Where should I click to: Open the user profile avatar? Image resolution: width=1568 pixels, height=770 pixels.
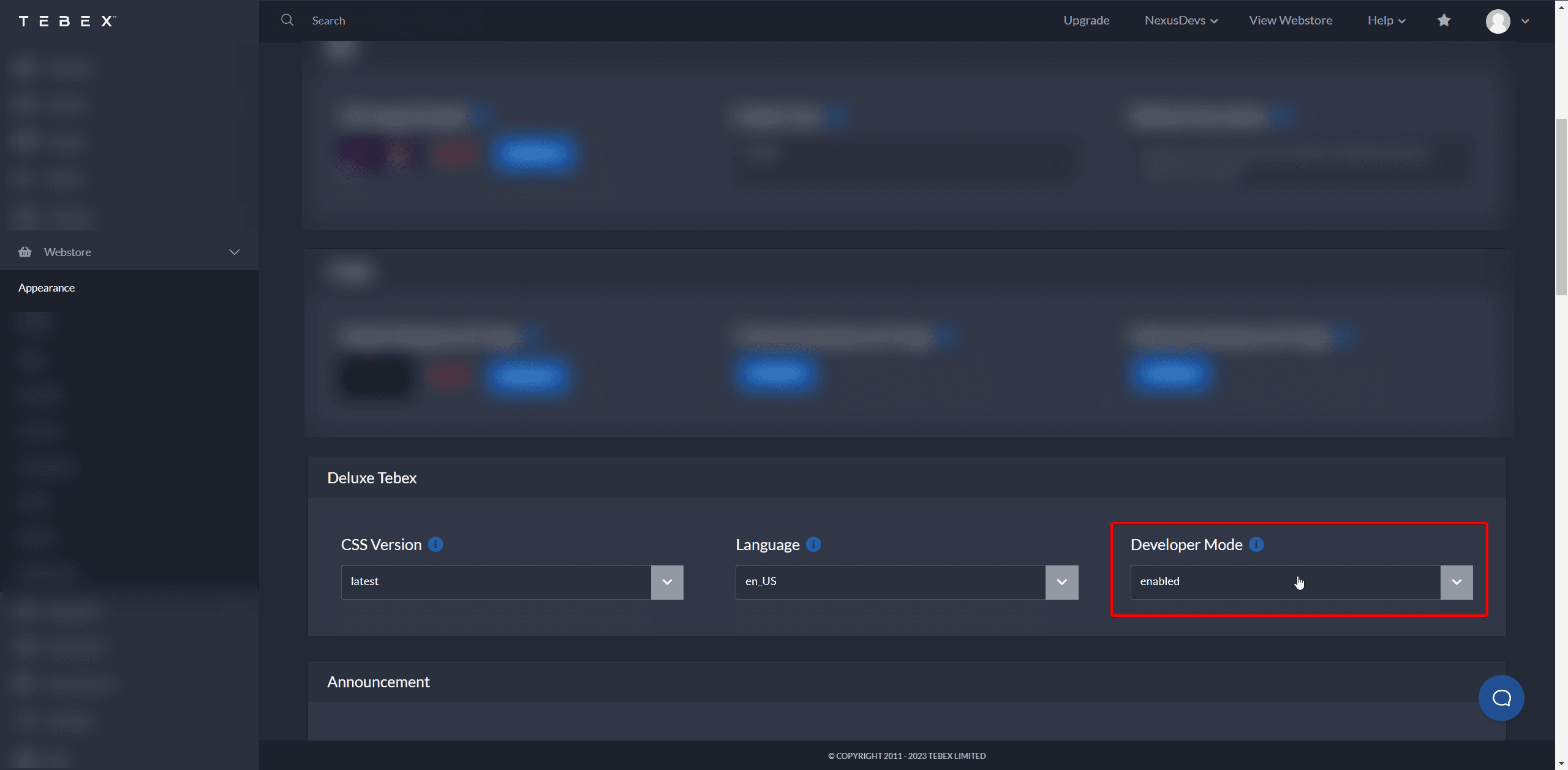pos(1498,21)
